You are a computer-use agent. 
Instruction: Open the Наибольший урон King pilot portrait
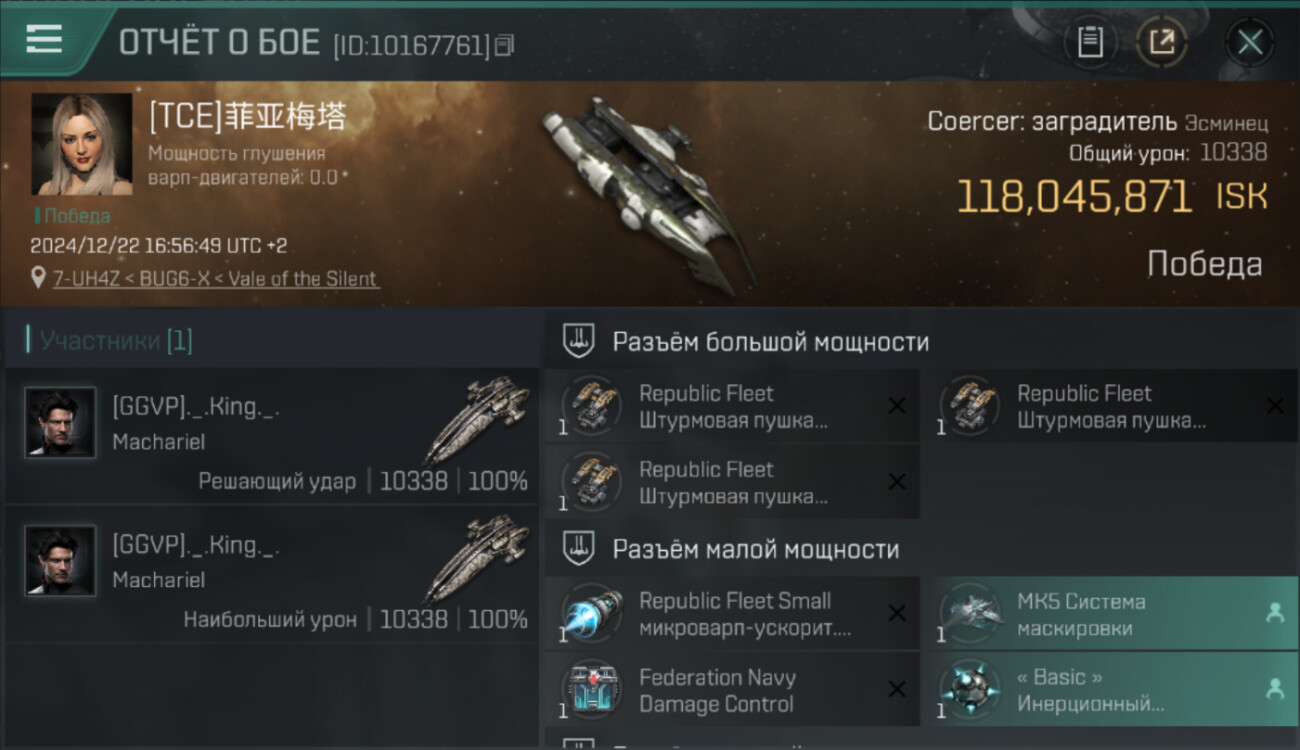click(60, 560)
